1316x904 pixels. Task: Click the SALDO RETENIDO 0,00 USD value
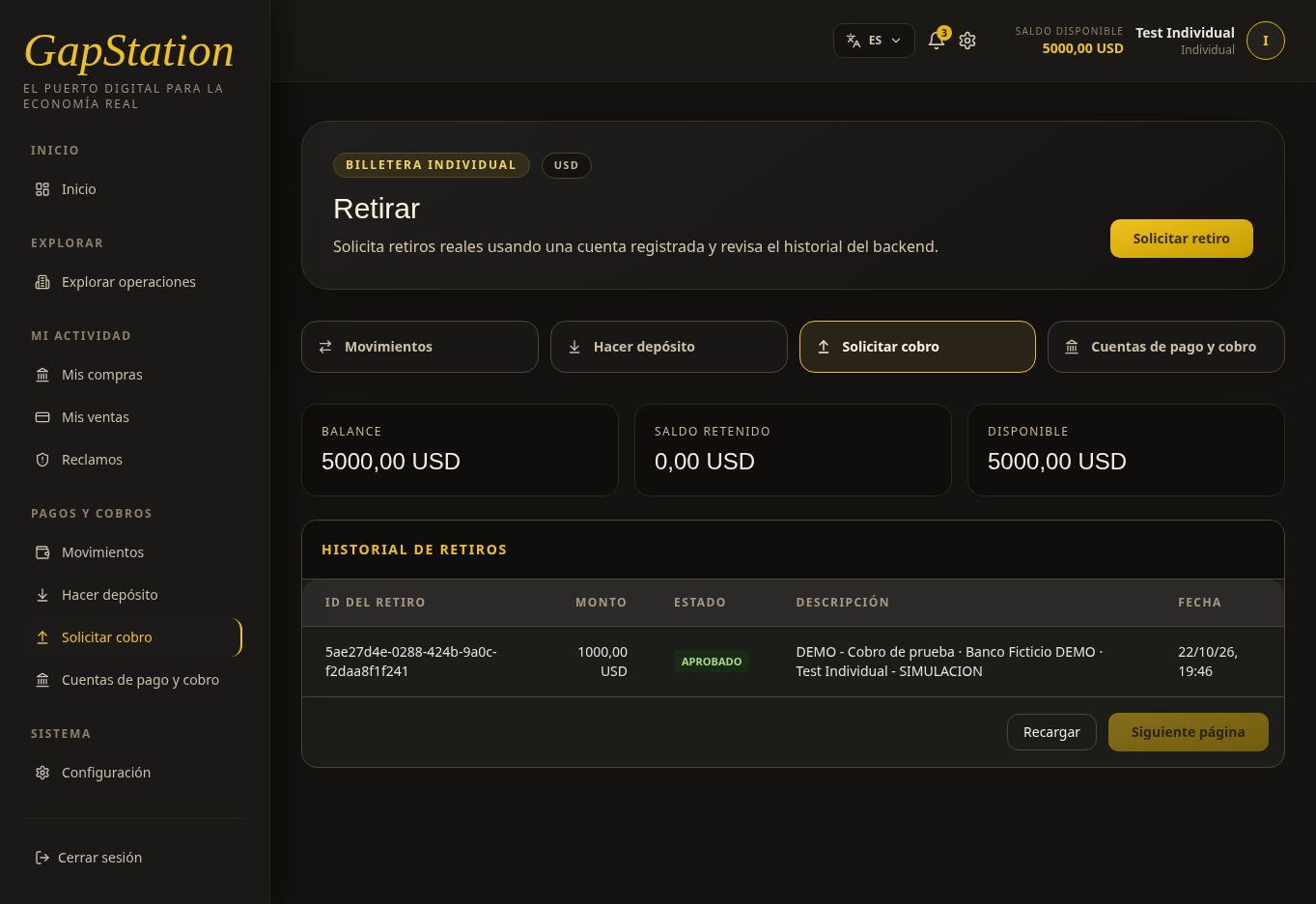pos(705,462)
